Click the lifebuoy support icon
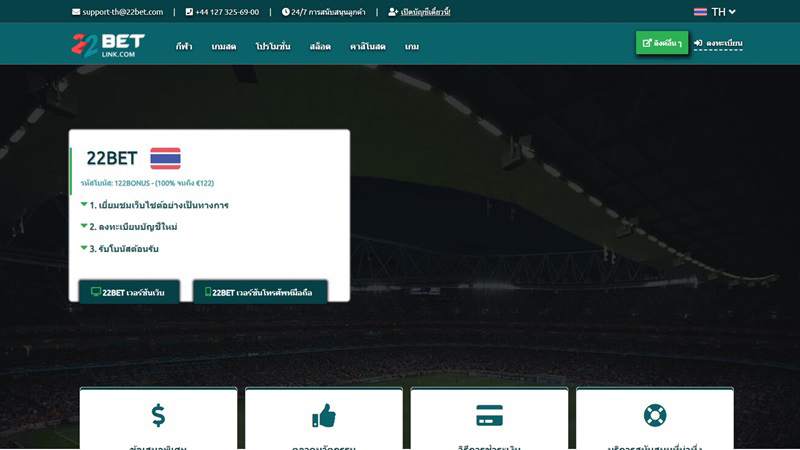 655,415
